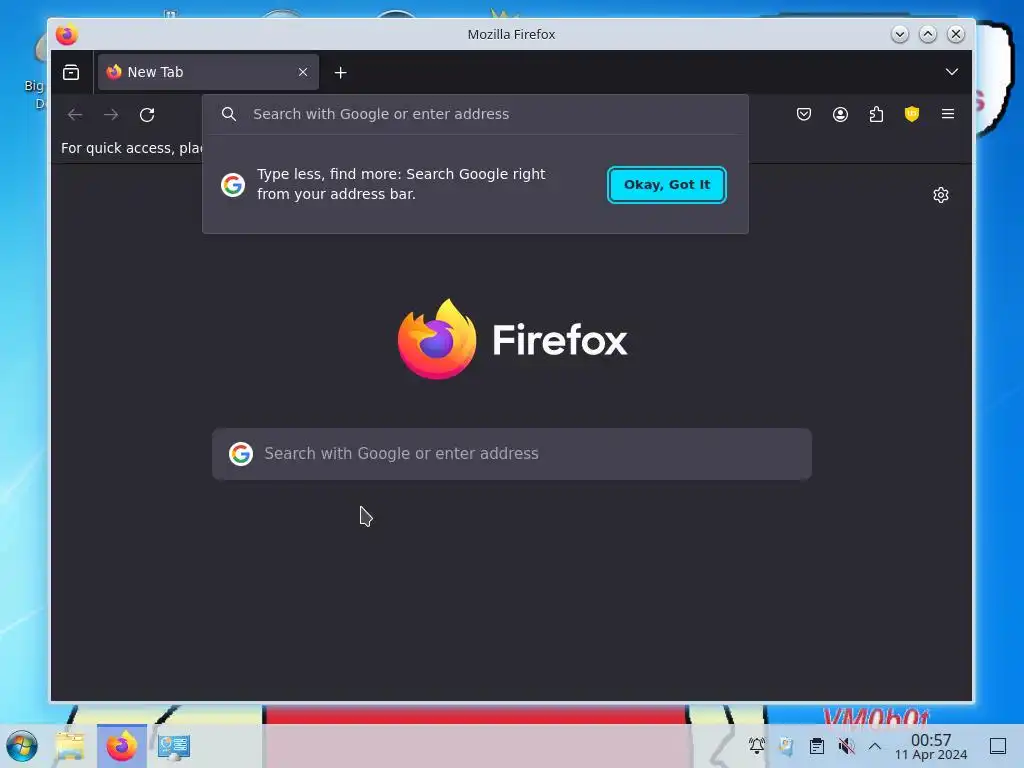
Task: Open the clock showing 00:57
Action: [x=931, y=746]
